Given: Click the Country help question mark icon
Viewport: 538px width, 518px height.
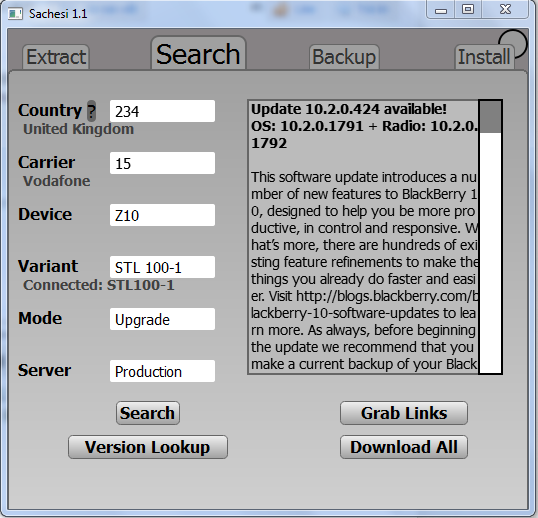Looking at the screenshot, I should (91, 111).
